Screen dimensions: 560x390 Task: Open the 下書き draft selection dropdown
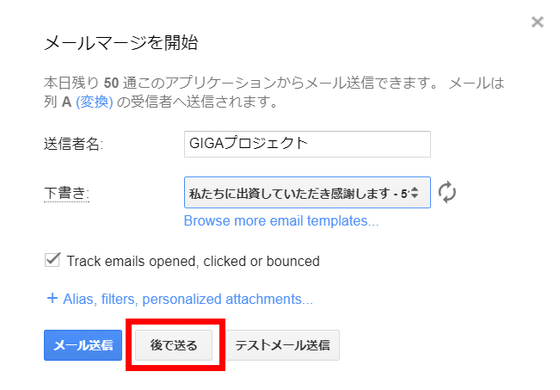click(307, 192)
